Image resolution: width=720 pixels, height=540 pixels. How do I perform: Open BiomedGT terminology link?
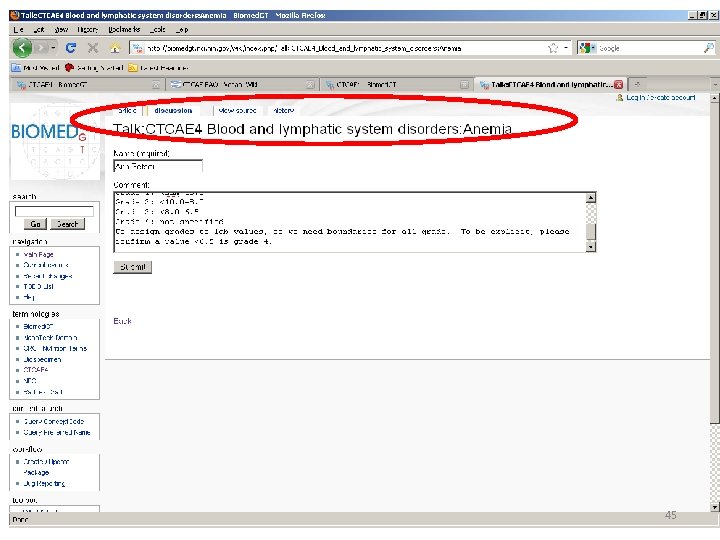click(38, 326)
